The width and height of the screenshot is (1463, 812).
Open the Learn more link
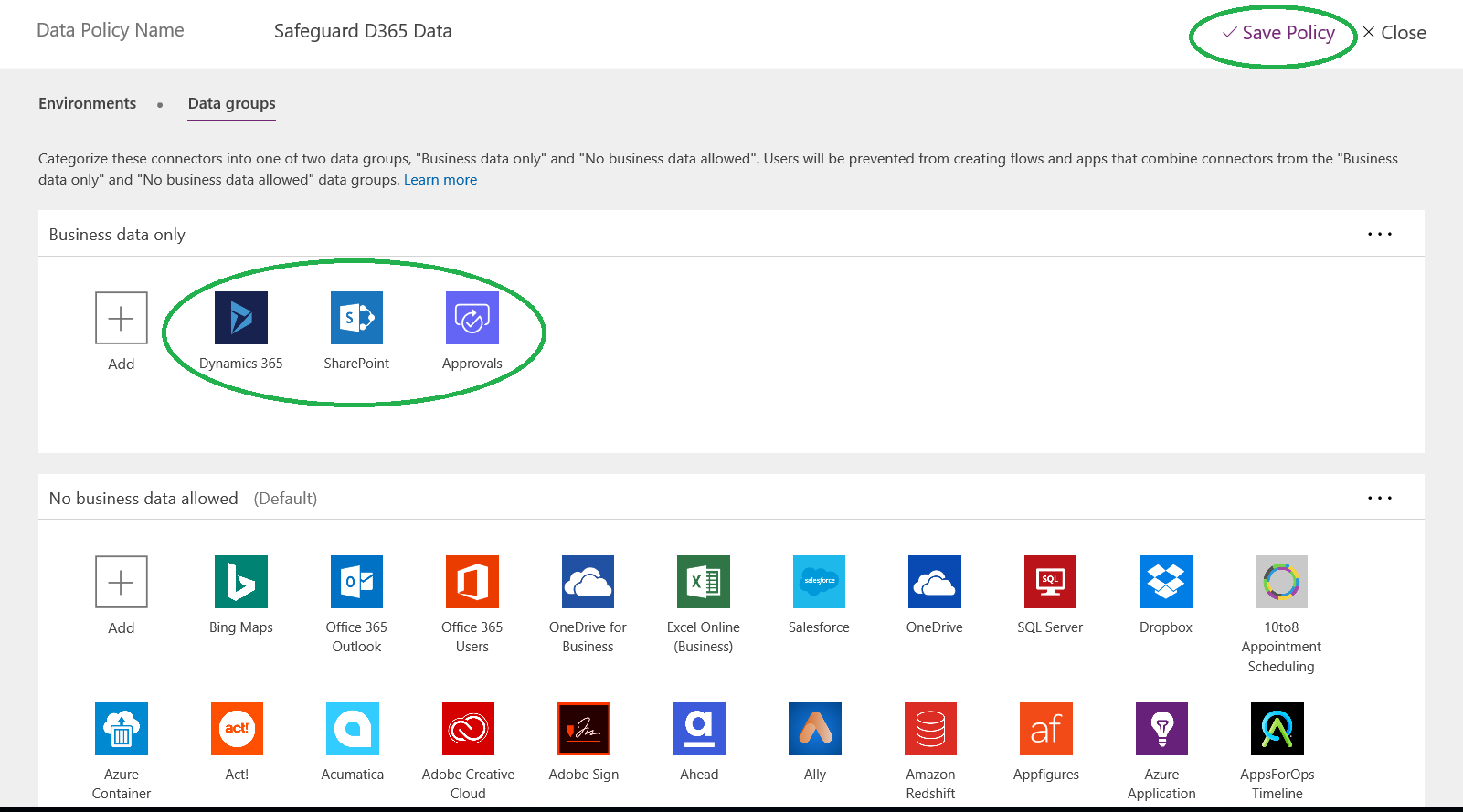tap(440, 180)
